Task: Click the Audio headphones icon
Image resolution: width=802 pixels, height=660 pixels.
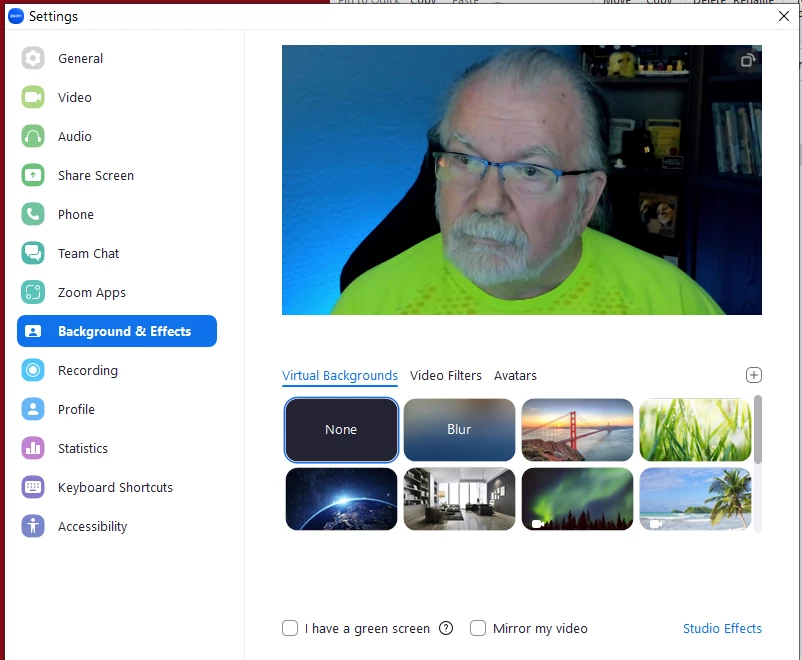Action: pos(33,136)
